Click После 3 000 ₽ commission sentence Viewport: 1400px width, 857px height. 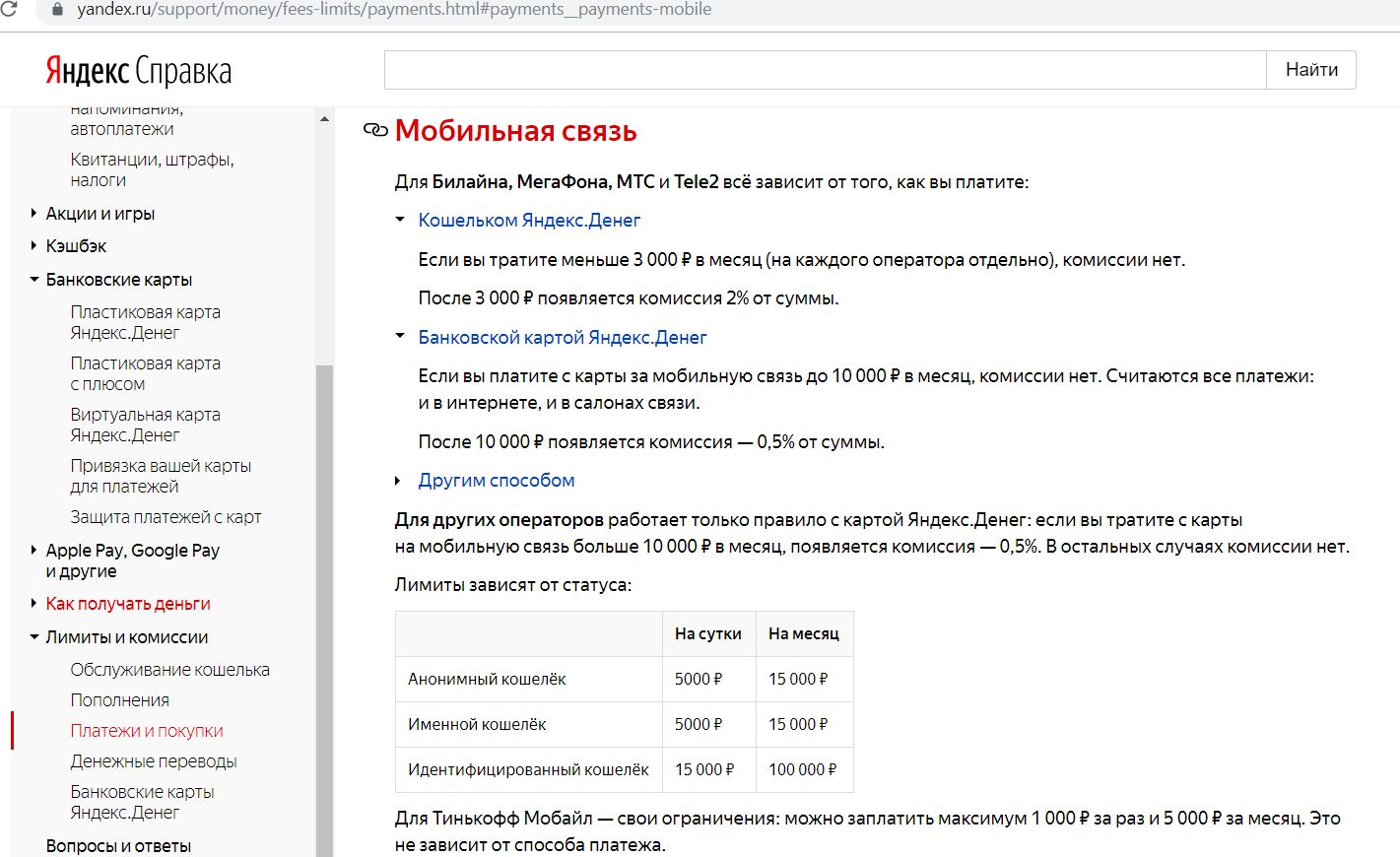click(629, 298)
